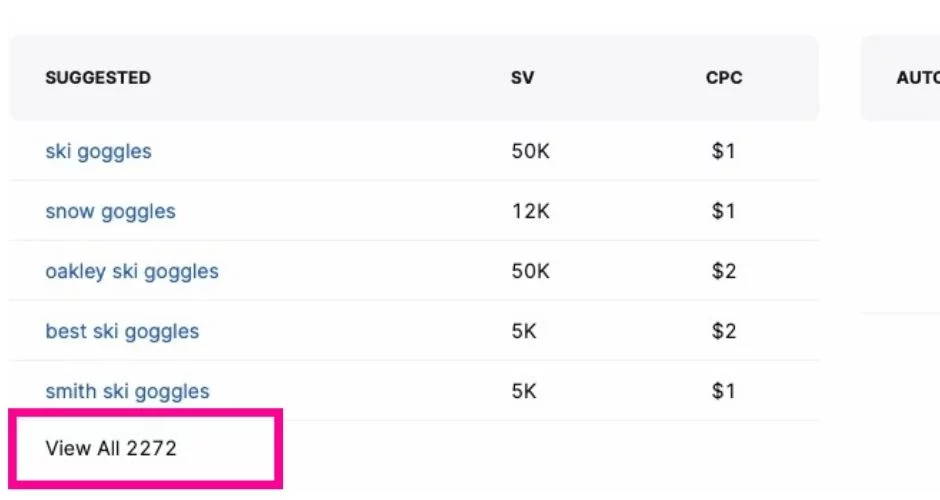
Task: Open the "snow goggles" keyword link
Action: (x=110, y=212)
